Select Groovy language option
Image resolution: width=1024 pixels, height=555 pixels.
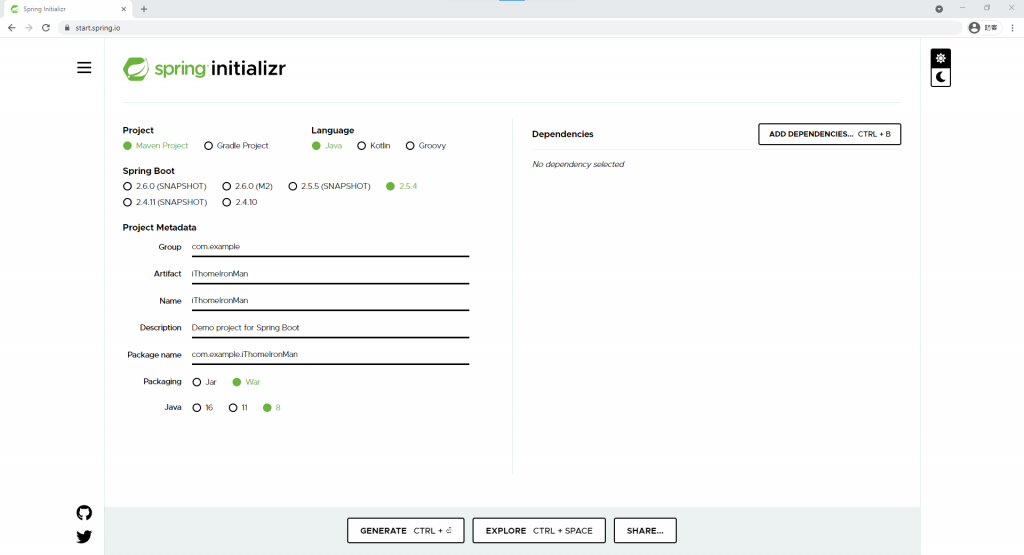[x=426, y=146]
